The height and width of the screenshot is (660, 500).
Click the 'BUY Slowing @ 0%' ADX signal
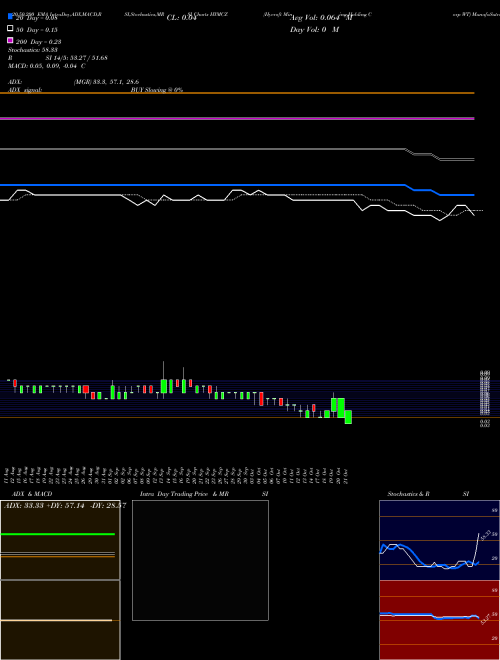[157, 90]
